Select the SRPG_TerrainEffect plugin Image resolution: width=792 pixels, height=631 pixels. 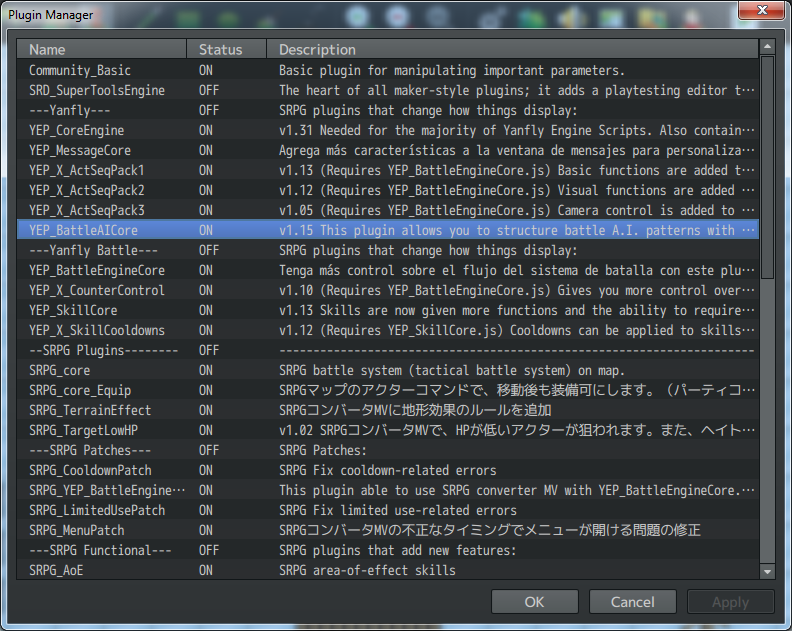[388, 410]
